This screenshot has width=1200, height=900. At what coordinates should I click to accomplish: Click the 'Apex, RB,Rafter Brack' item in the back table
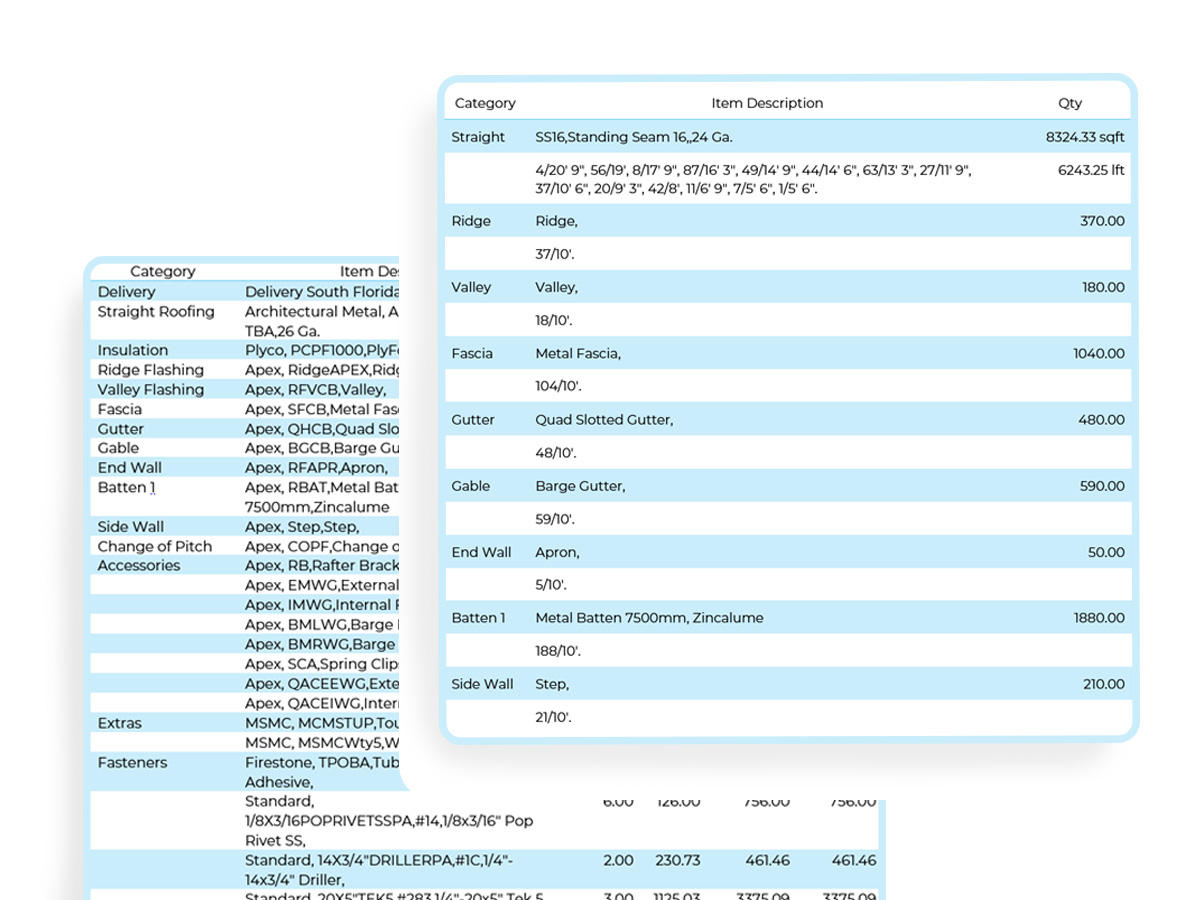(322, 565)
